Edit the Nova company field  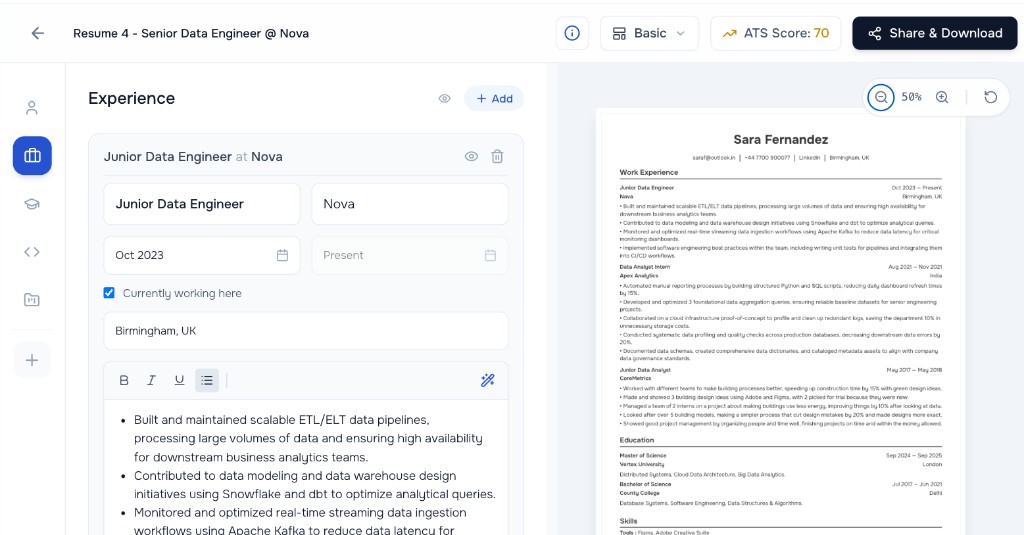point(409,204)
